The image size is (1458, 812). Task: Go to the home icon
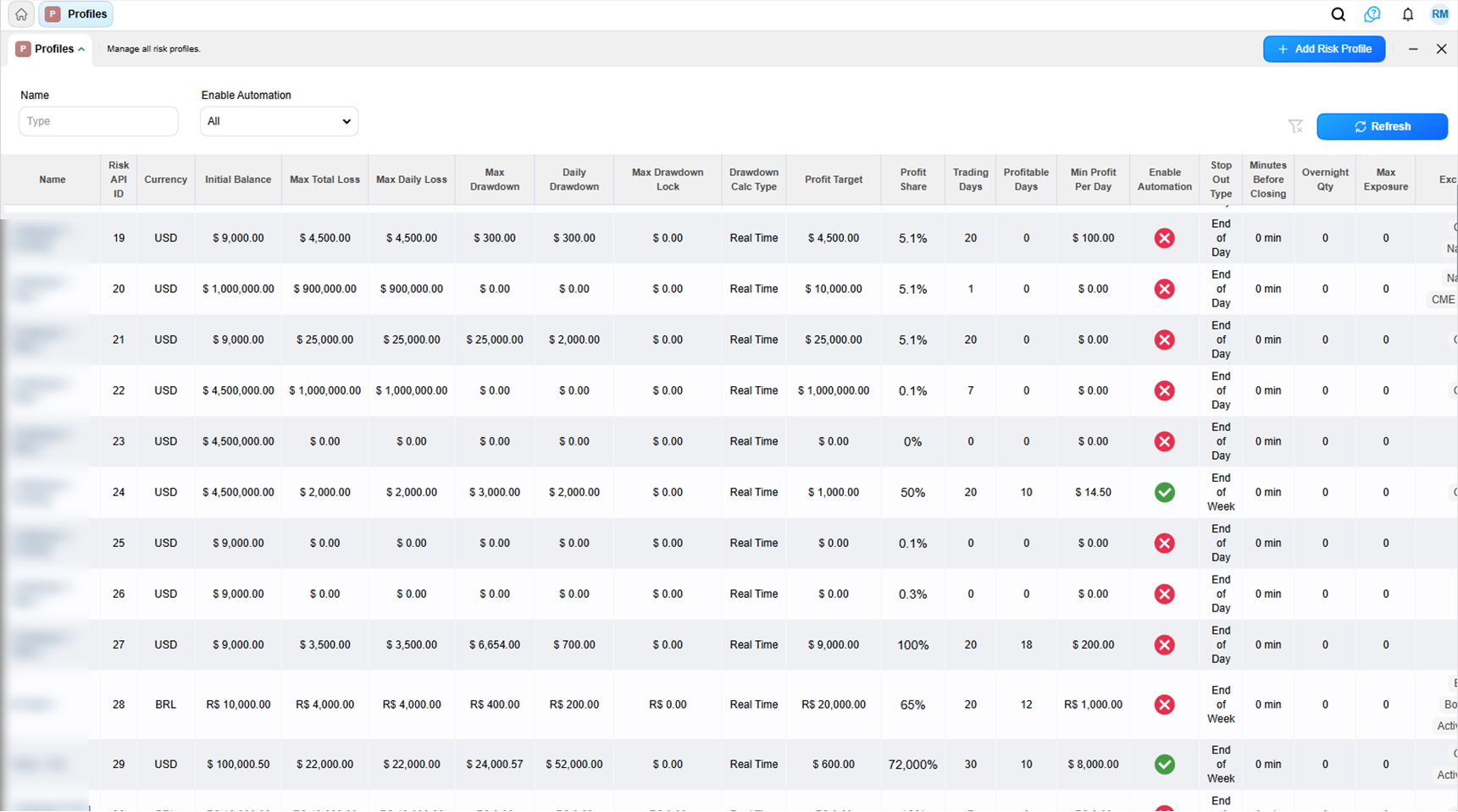tap(21, 14)
